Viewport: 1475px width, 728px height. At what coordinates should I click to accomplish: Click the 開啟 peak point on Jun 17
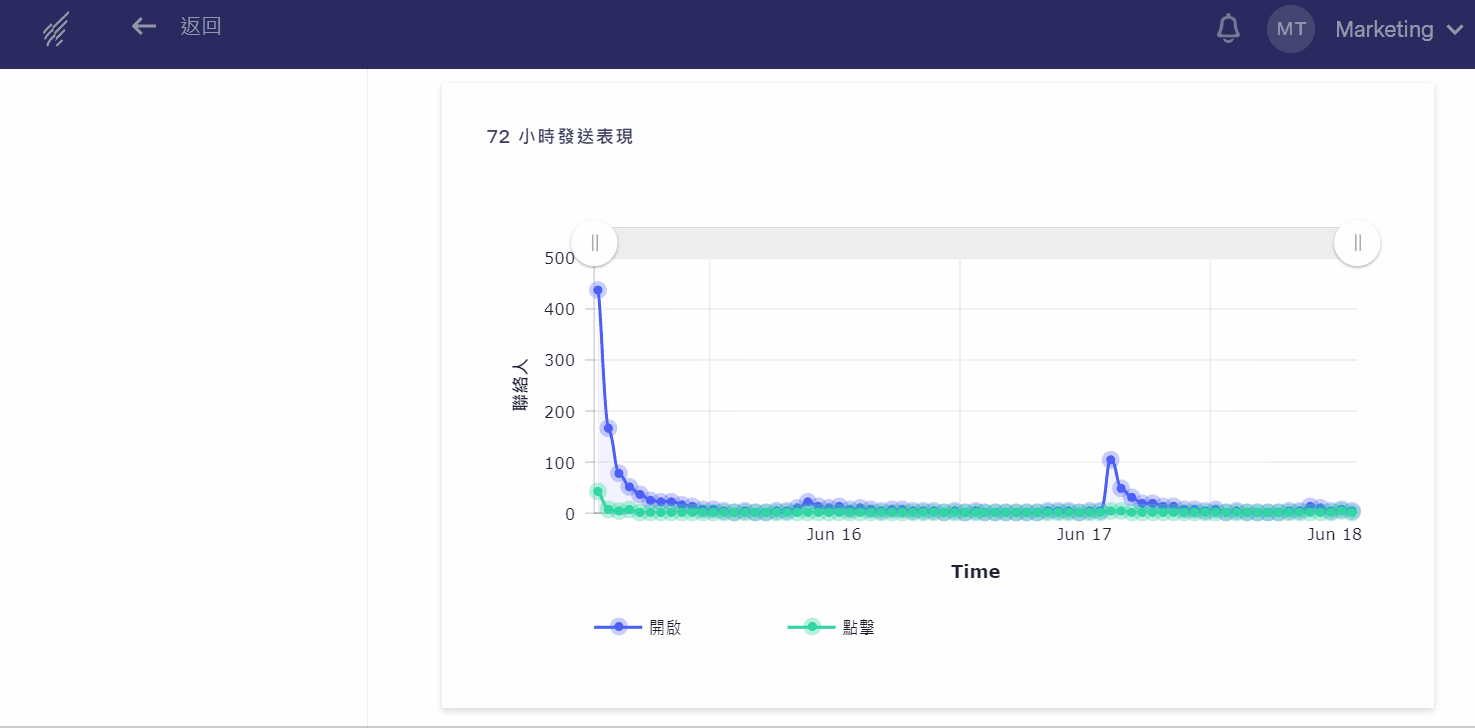tap(1110, 460)
